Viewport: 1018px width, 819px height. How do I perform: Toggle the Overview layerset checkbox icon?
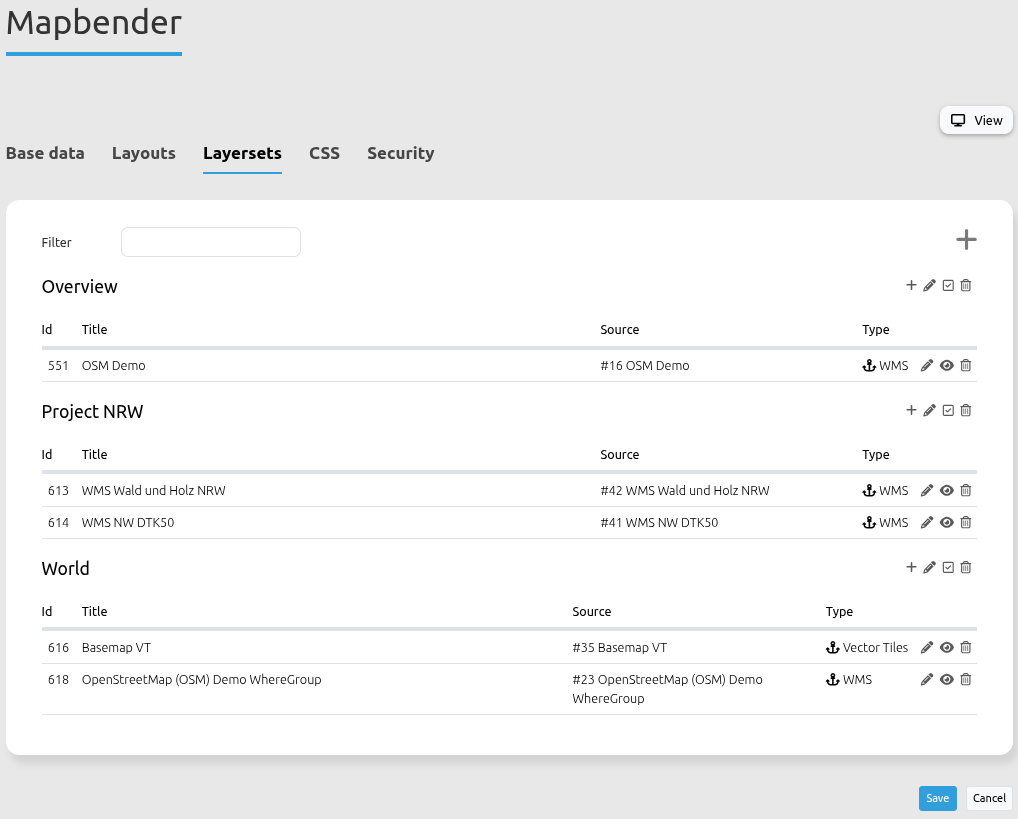click(948, 286)
